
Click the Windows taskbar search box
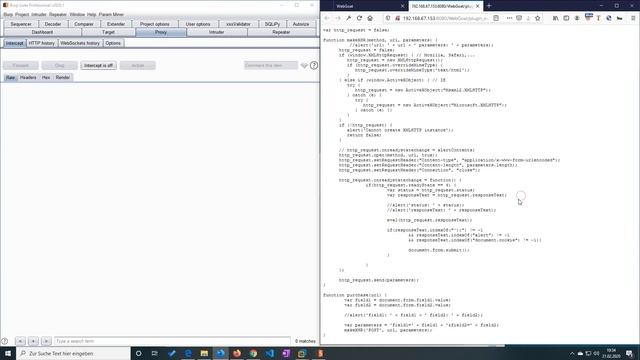point(73,353)
